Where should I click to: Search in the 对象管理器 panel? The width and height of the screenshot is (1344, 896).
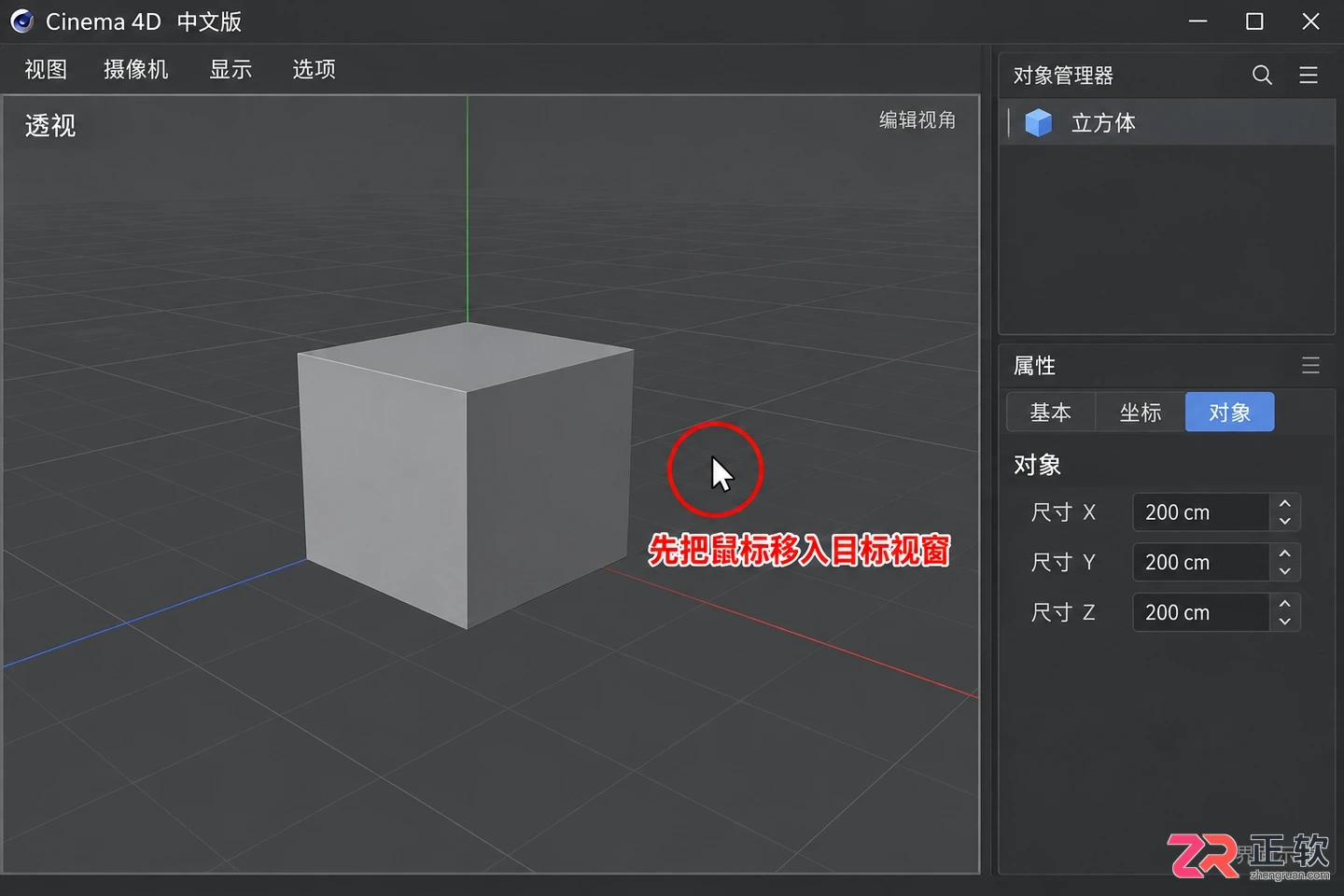(1262, 76)
